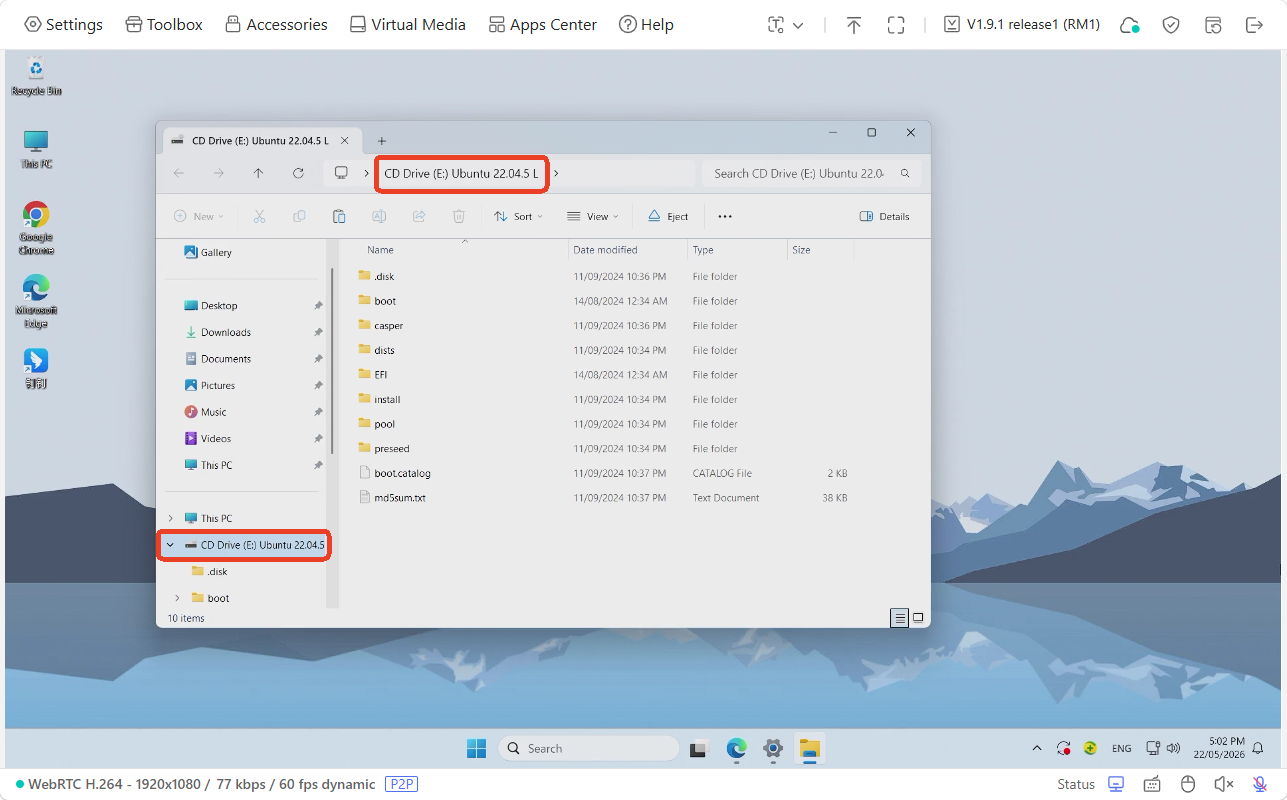Refresh the Explorer folder view

tap(298, 173)
